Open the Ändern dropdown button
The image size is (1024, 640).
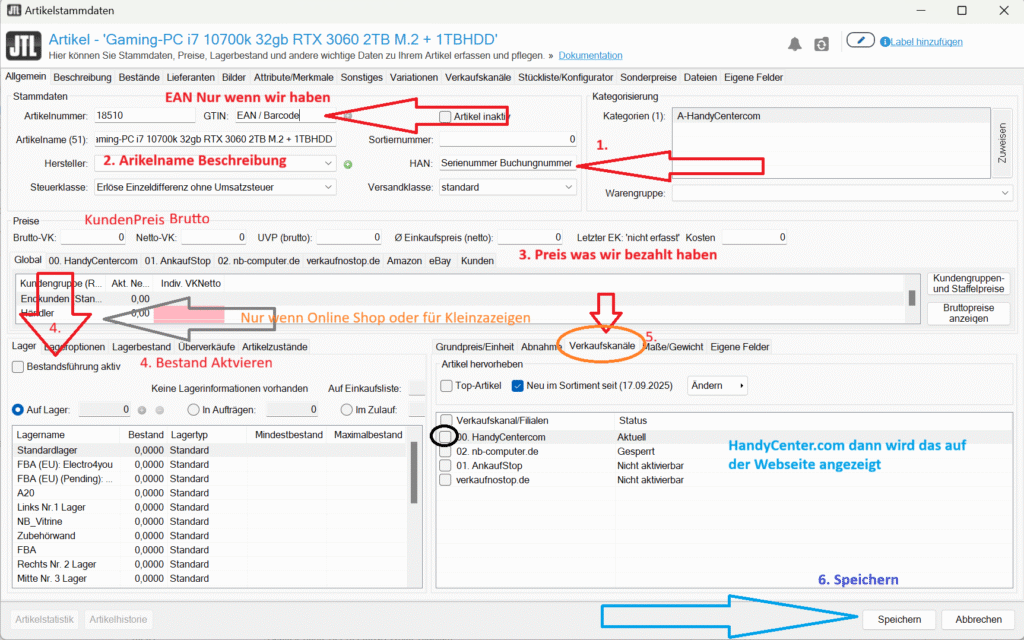719,386
